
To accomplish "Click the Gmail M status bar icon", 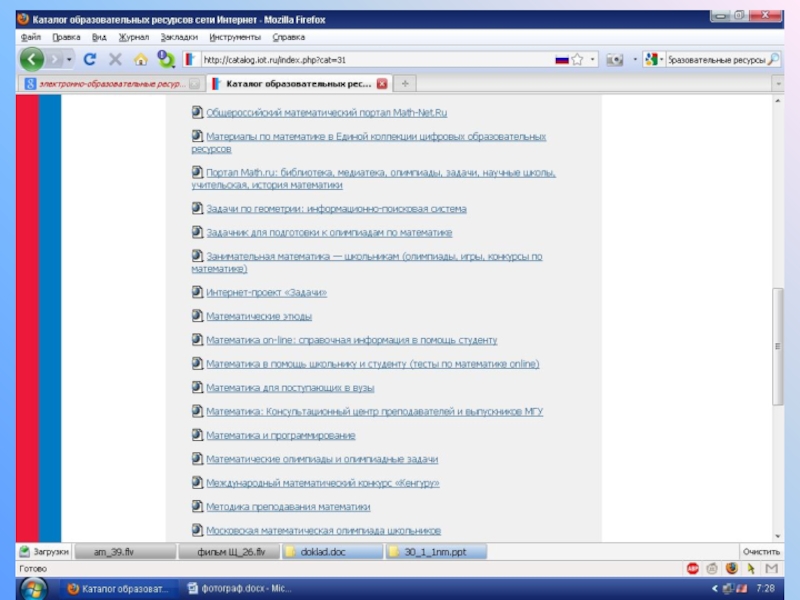I will click(x=771, y=568).
